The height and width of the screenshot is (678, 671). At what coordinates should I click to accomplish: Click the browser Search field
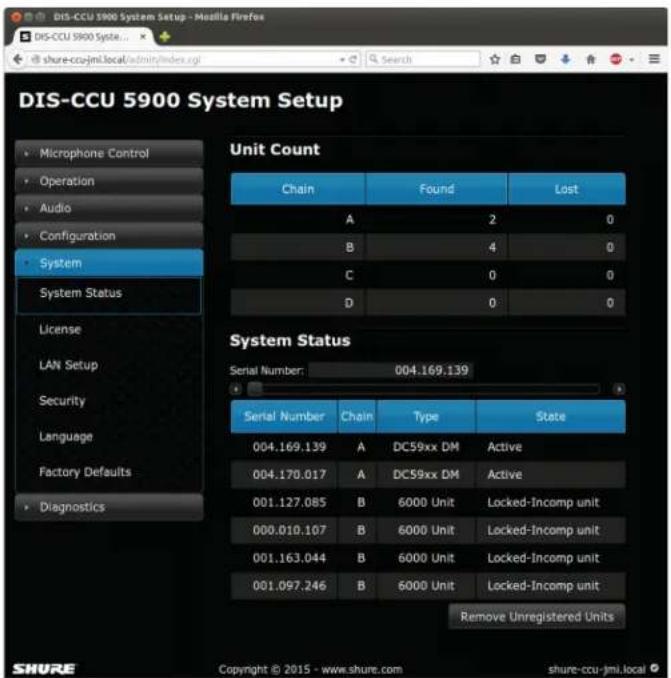tap(423, 59)
